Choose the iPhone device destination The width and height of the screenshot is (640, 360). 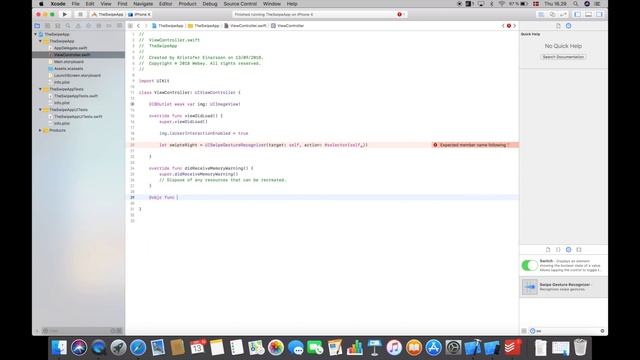tap(140, 14)
